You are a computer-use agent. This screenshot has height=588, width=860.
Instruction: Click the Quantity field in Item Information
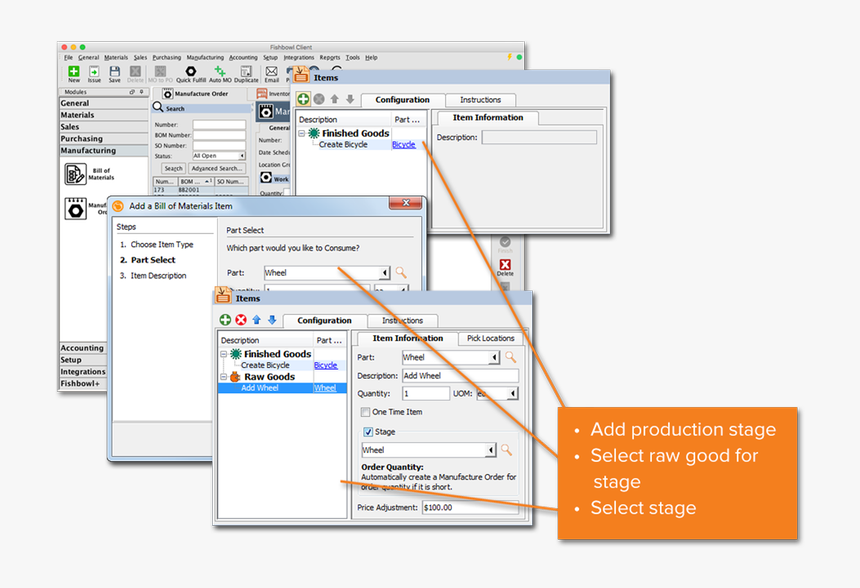pos(426,393)
